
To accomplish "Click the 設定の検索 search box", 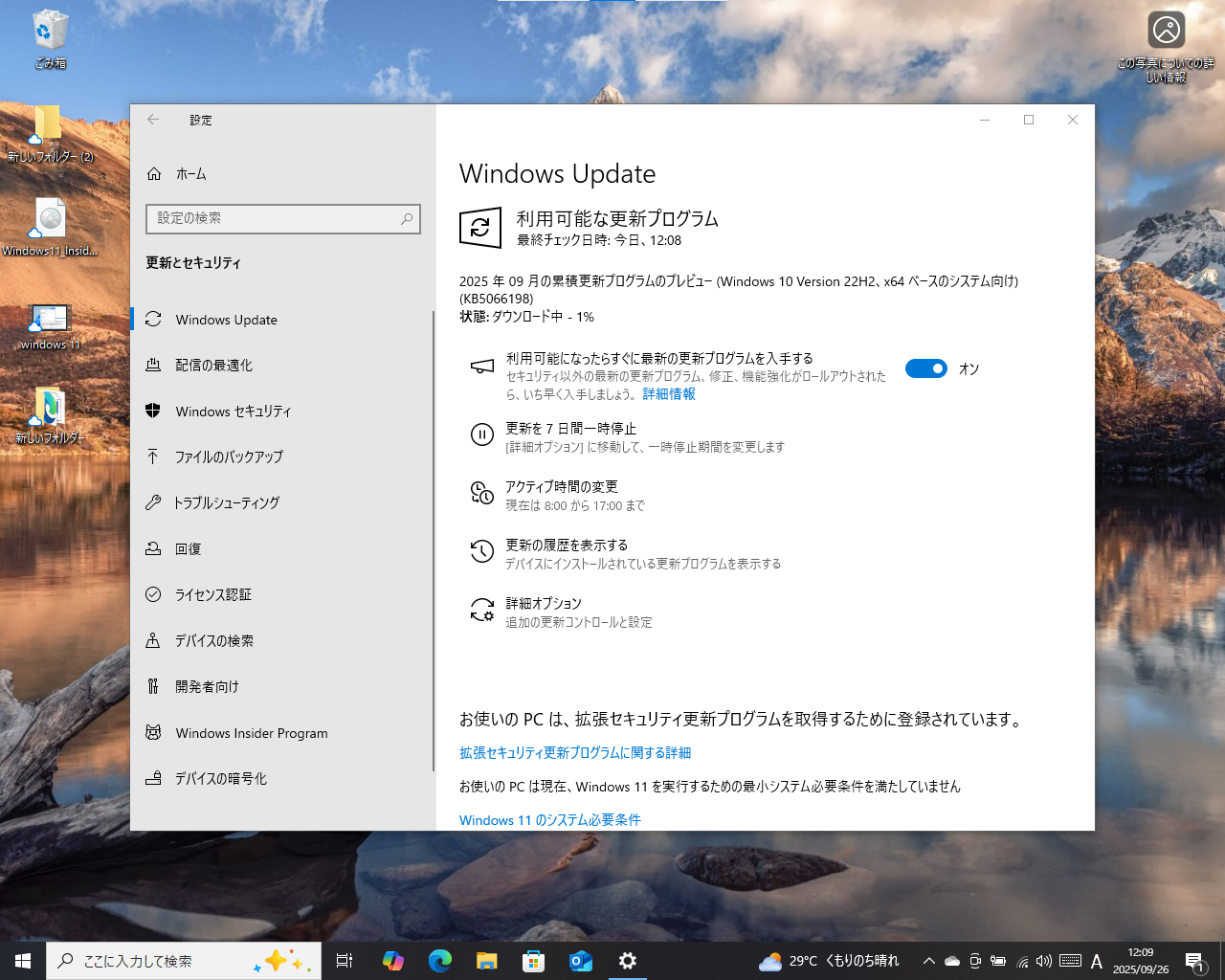I will (x=282, y=219).
